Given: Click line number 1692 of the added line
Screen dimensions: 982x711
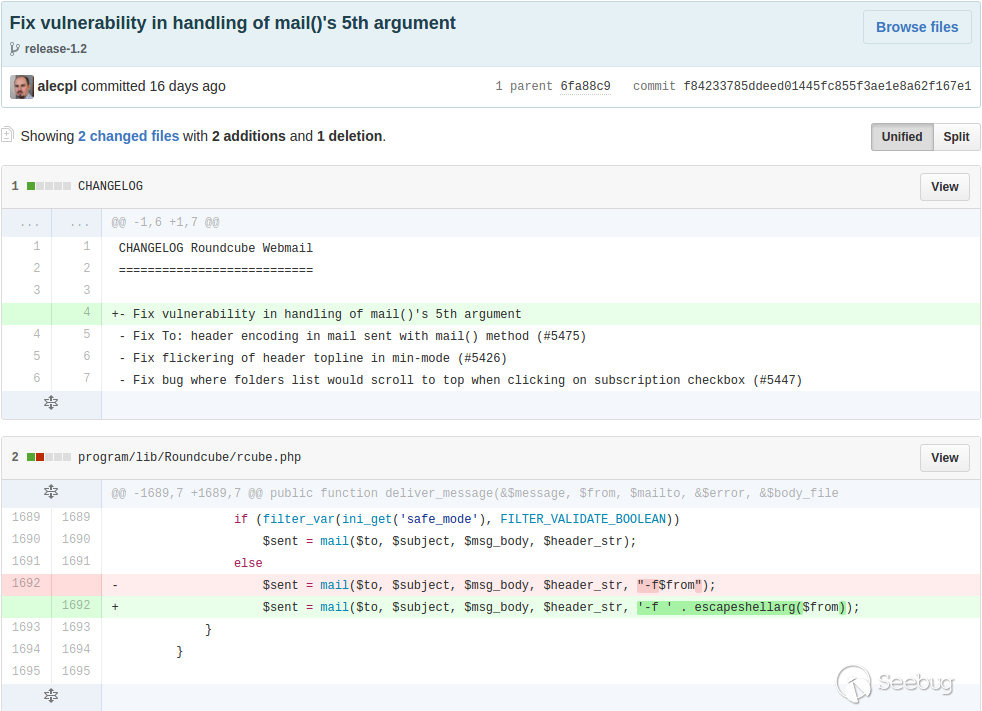Looking at the screenshot, I should coord(76,606).
